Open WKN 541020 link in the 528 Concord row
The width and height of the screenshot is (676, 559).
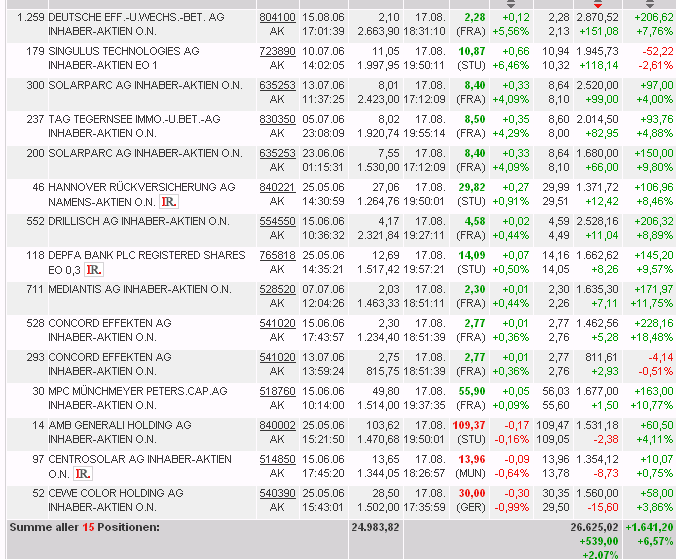277,324
